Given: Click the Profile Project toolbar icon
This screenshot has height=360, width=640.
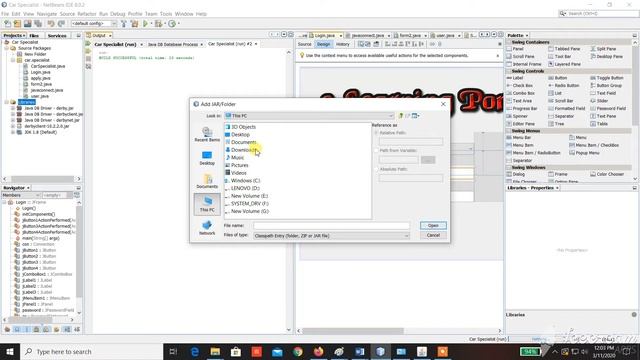Looking at the screenshot, I should coord(172,24).
